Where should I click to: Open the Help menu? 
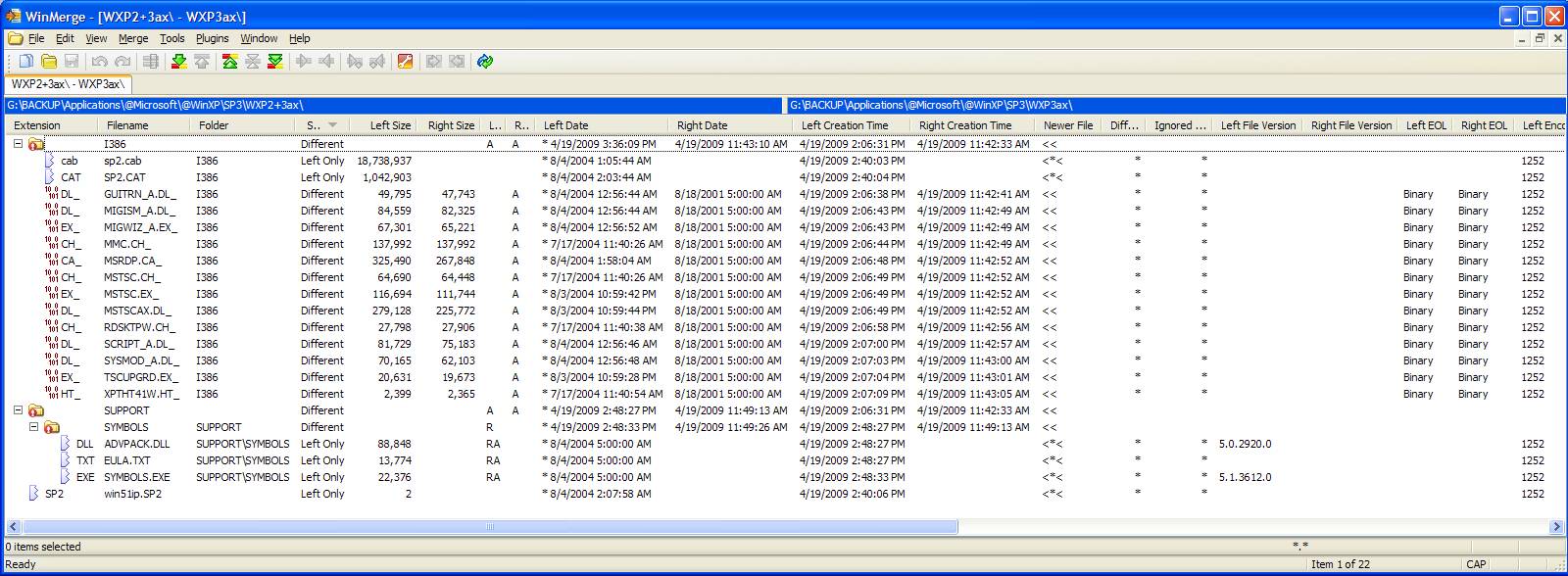tap(300, 38)
